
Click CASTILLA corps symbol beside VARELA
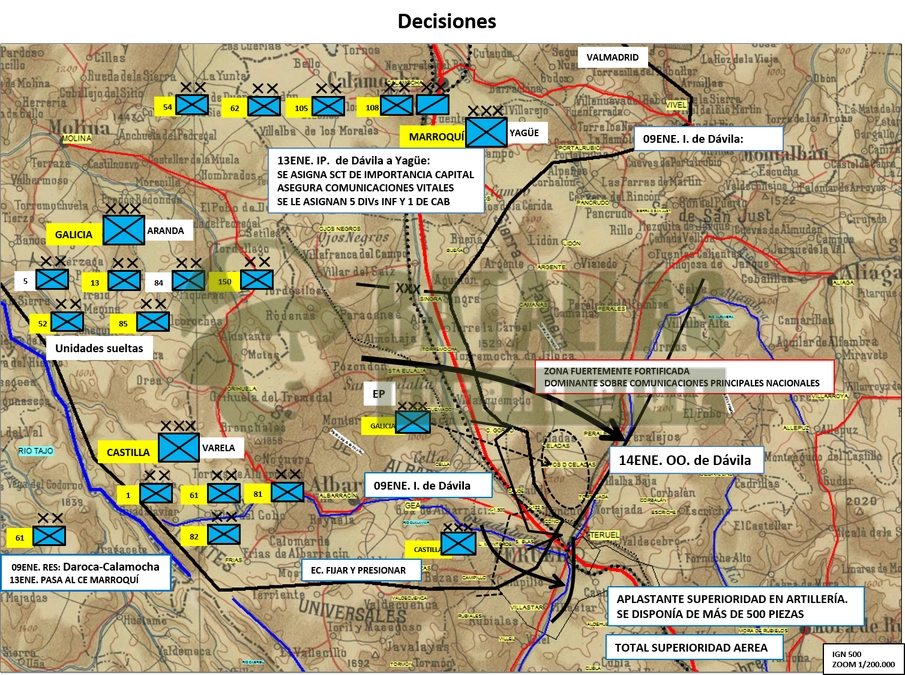point(179,448)
